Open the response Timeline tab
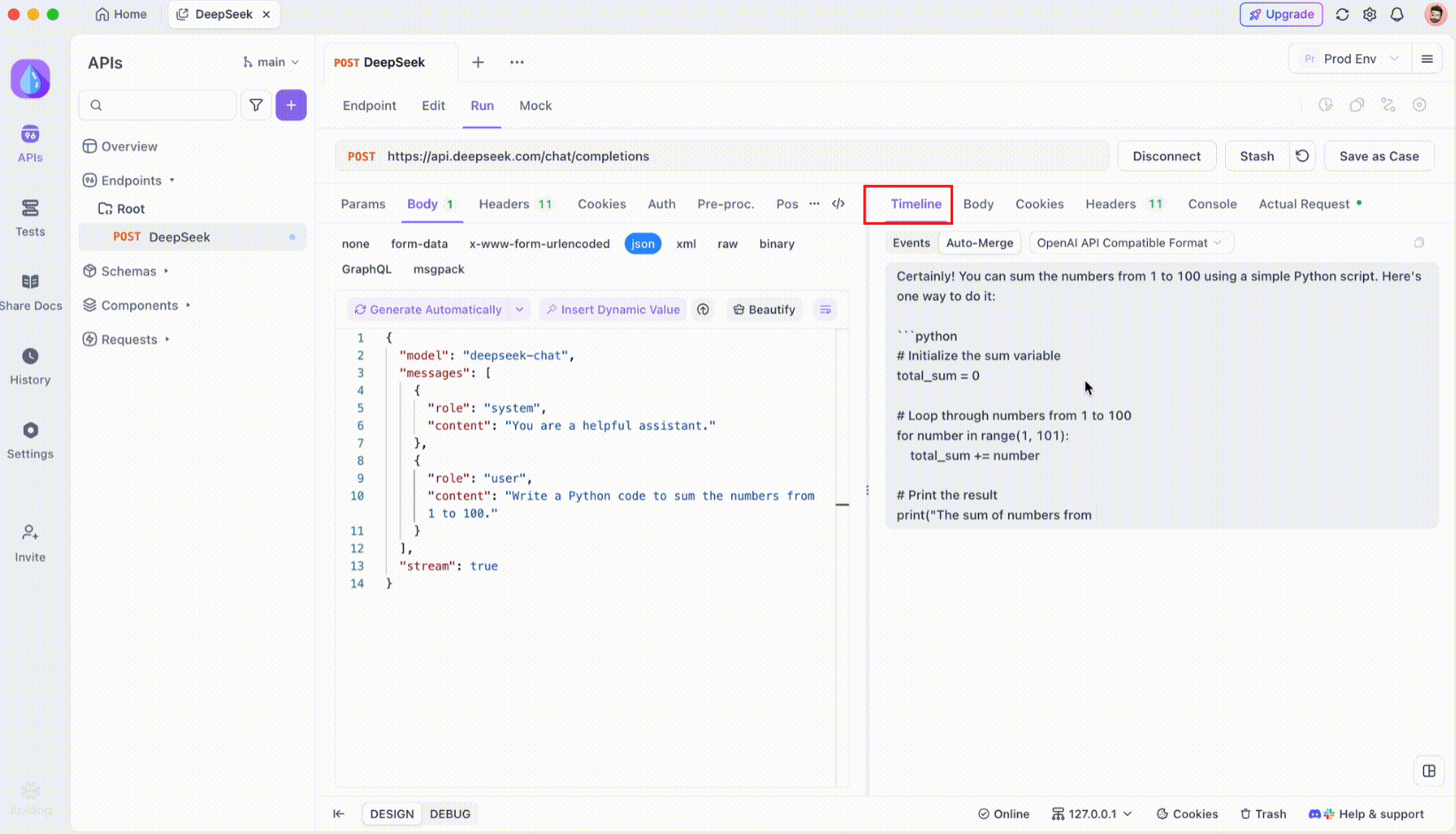This screenshot has height=834, width=1456. [x=916, y=204]
